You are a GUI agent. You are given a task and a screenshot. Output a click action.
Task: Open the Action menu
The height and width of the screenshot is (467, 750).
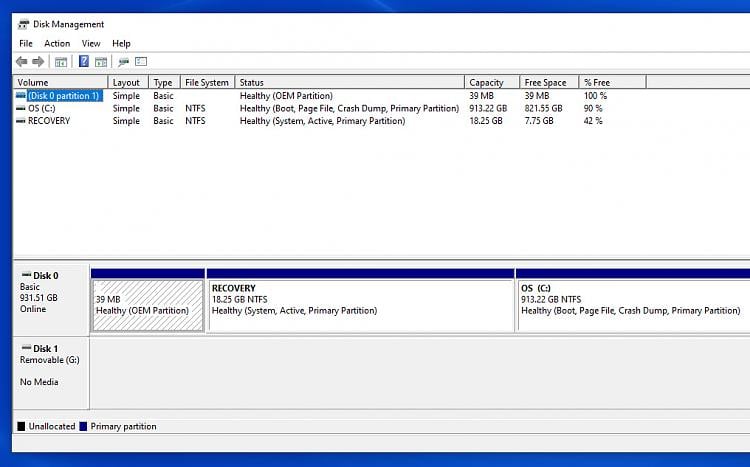[57, 44]
